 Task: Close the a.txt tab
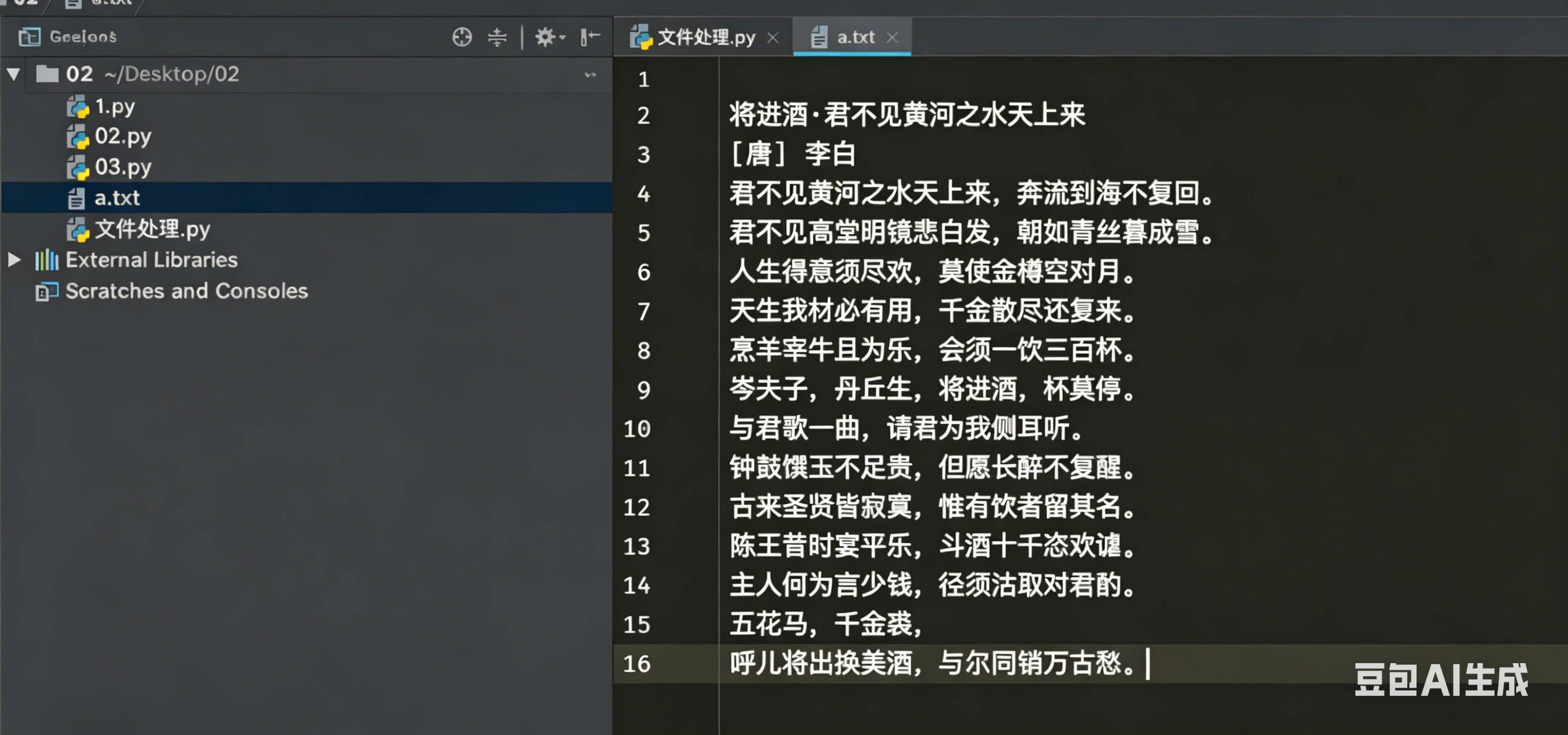(892, 38)
